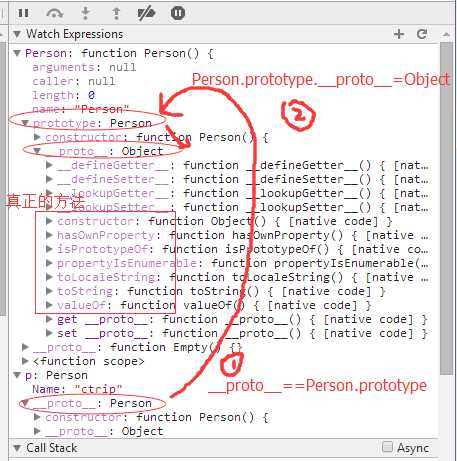Image resolution: width=457 pixels, height=461 pixels.
Task: Expand the isPrototypeOf function row
Action: point(49,249)
